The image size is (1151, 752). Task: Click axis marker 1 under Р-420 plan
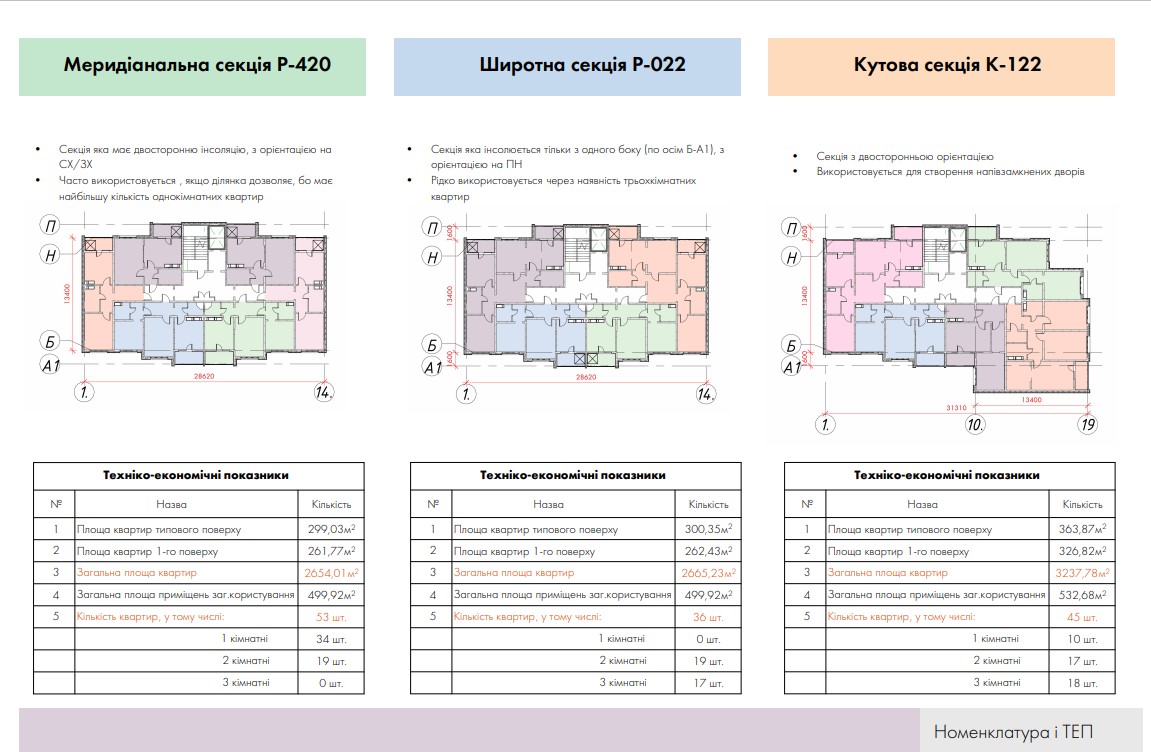coord(86,392)
